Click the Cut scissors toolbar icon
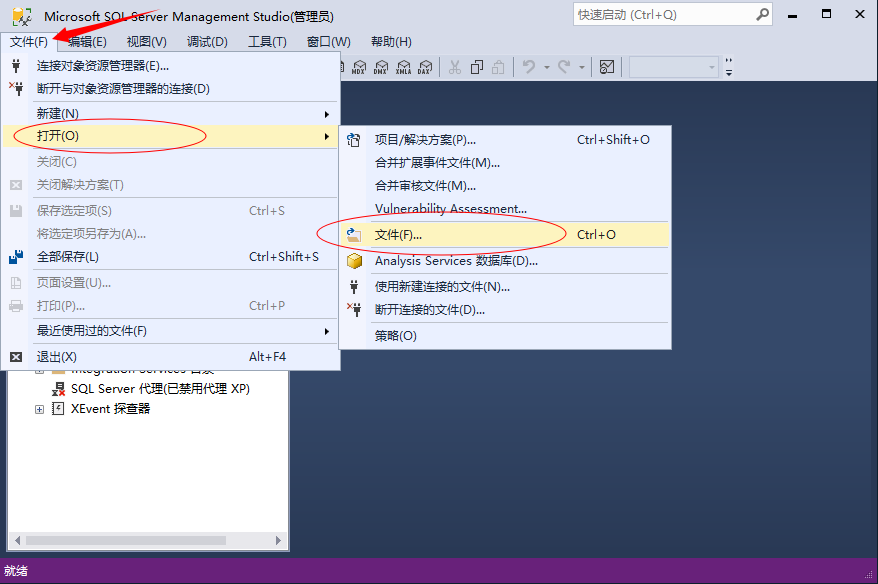The width and height of the screenshot is (878, 584). (x=455, y=67)
